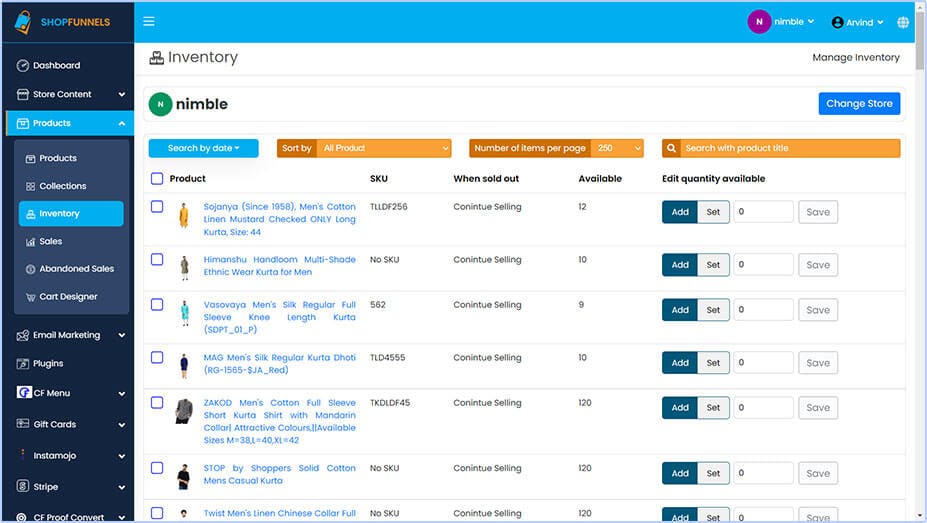Click quantity field for ZAKOD row
Viewport: 927px width, 523px height.
(763, 408)
